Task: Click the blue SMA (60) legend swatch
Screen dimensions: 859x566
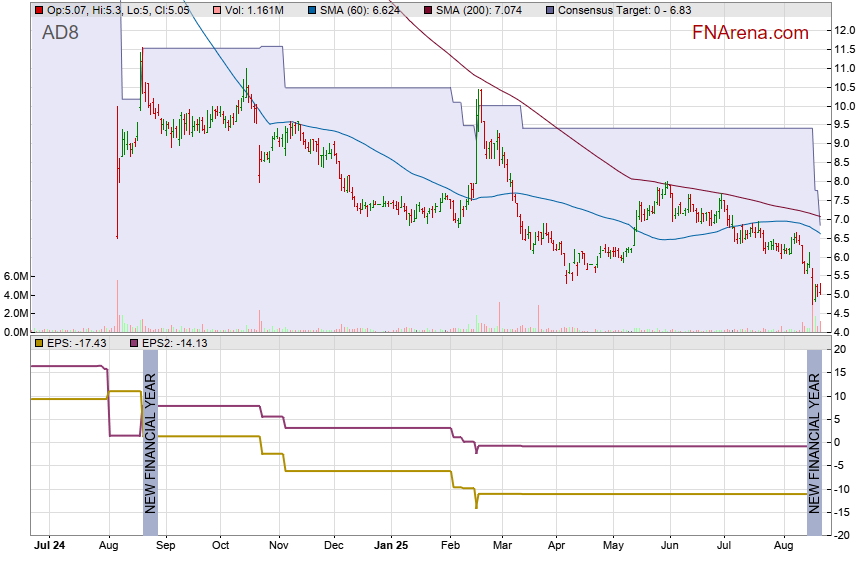Action: (313, 9)
